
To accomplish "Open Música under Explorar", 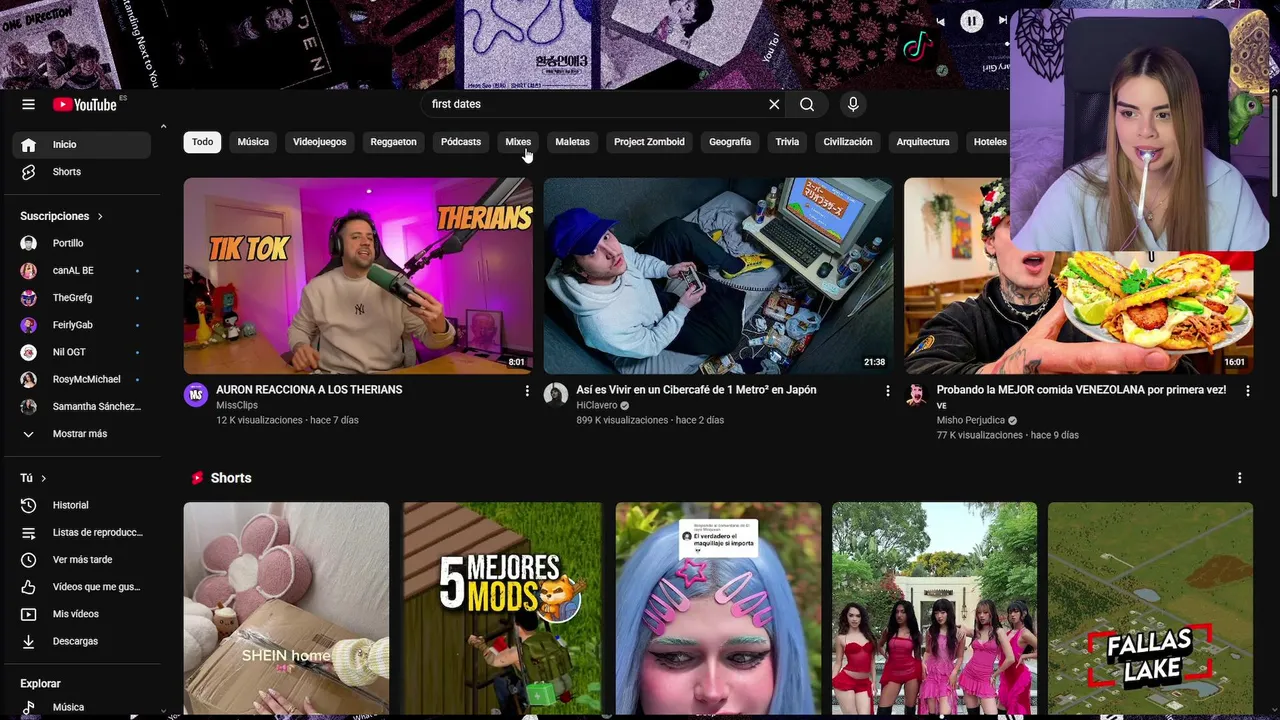I will coord(82,707).
